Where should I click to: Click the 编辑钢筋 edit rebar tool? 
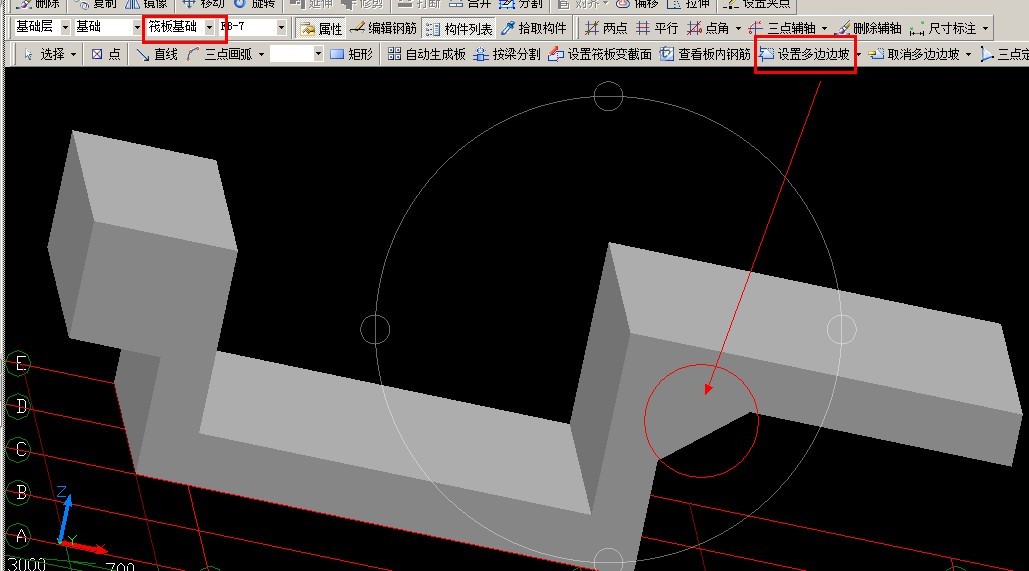point(383,28)
